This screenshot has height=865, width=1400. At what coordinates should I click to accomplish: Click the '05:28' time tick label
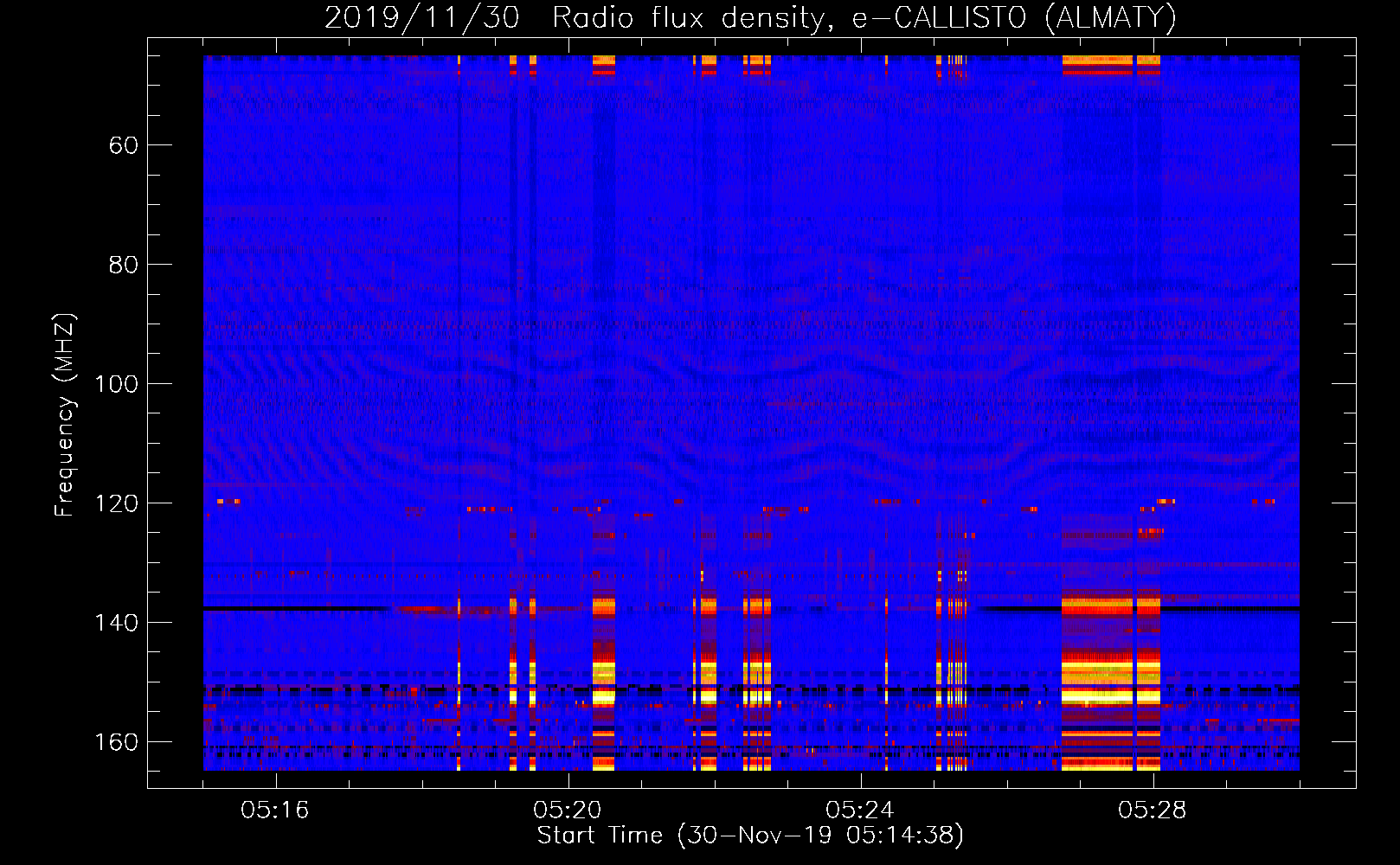click(1153, 811)
